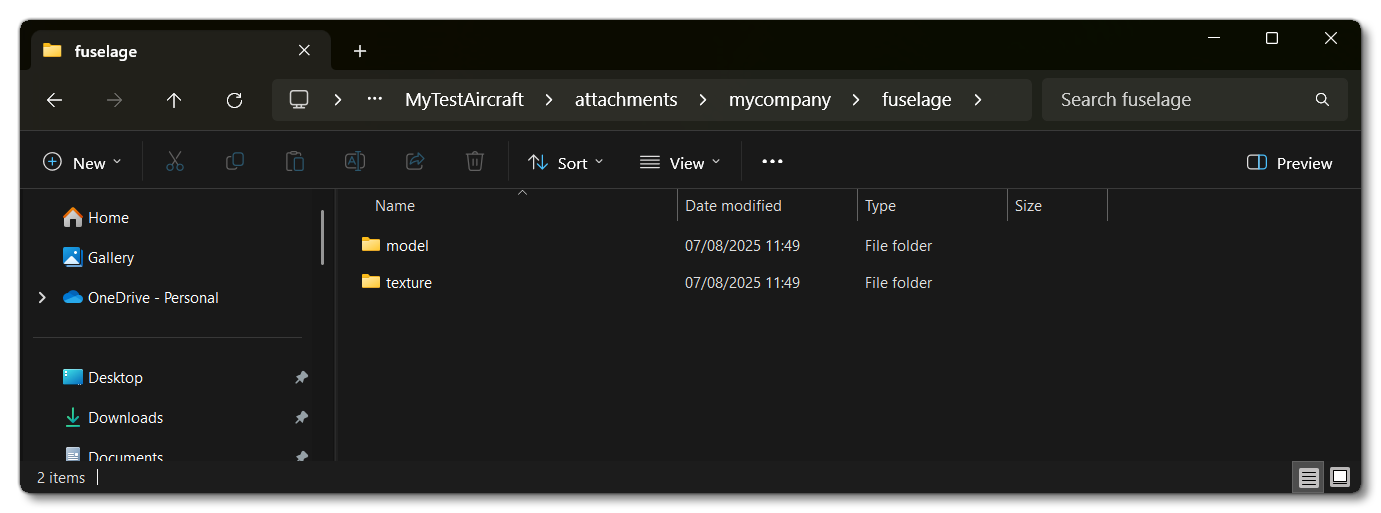Refresh the fuselage folder view
The width and height of the screenshot is (1381, 513).
point(234,100)
